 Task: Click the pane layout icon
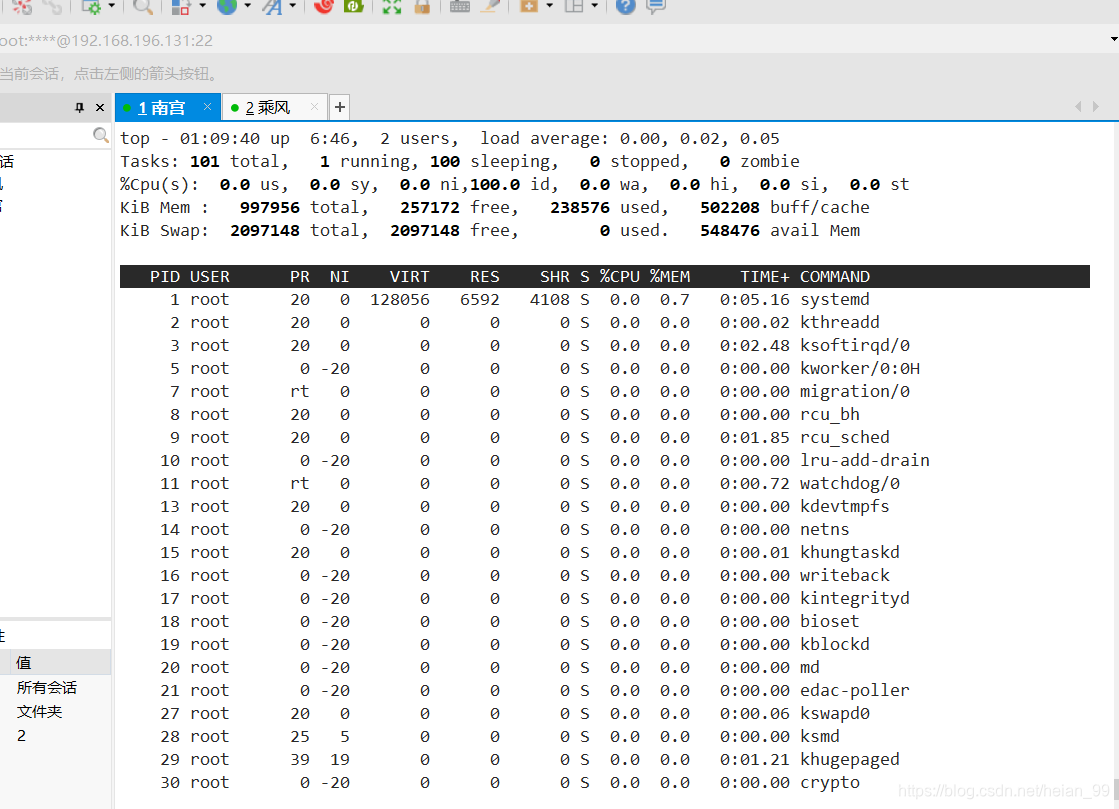tap(574, 6)
